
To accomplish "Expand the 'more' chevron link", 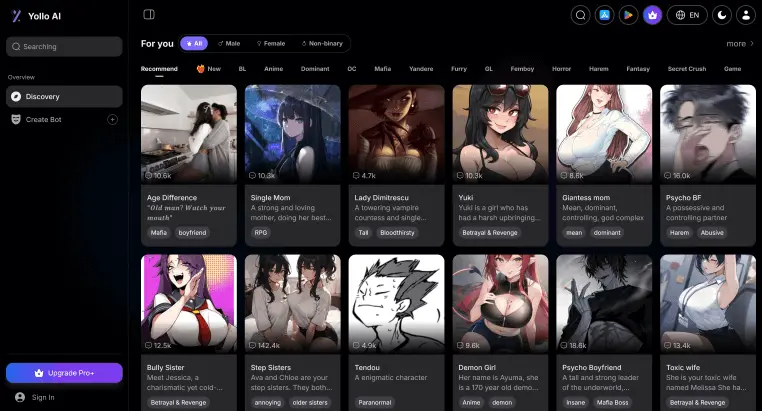I will coord(740,44).
